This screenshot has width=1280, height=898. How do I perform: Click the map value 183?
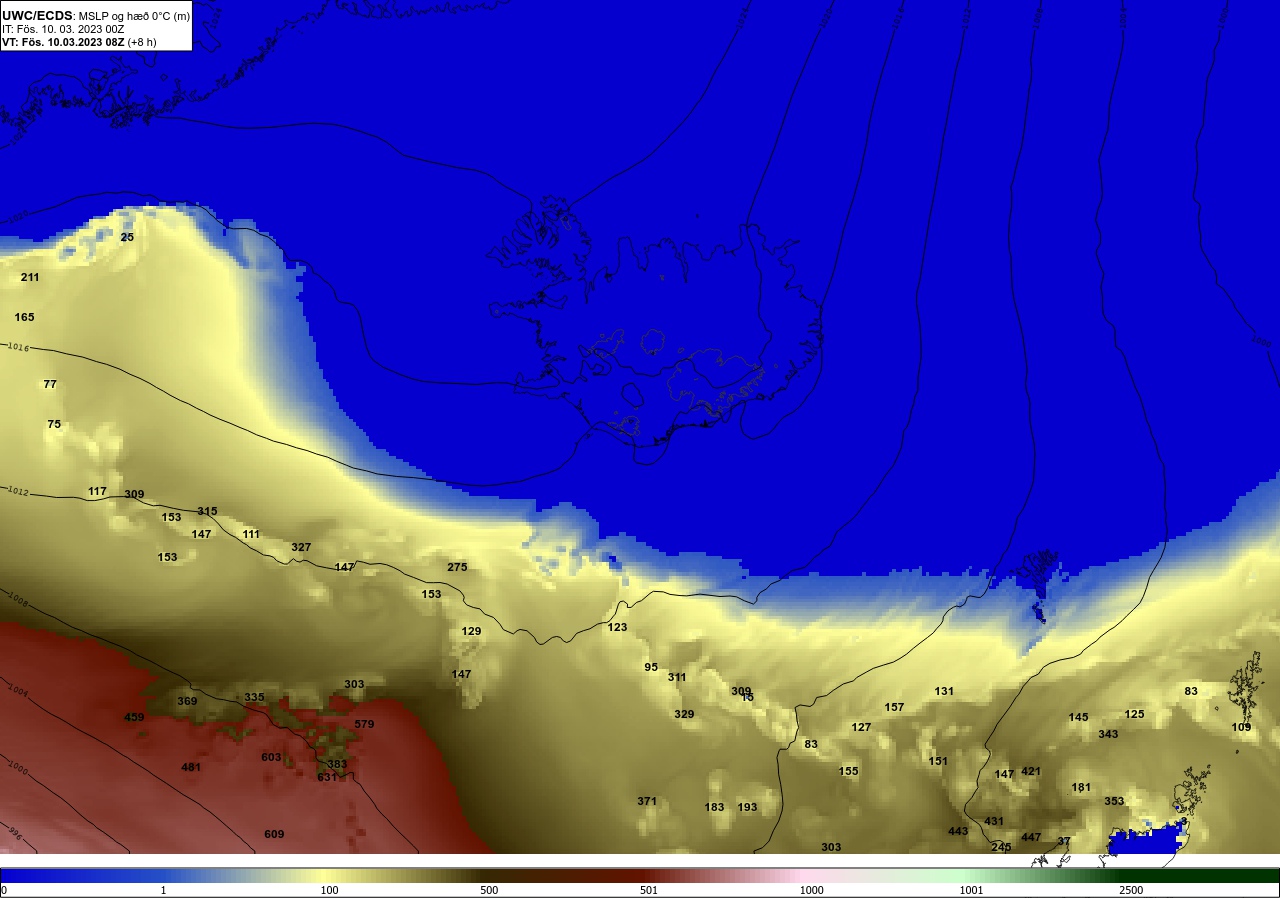[x=714, y=807]
